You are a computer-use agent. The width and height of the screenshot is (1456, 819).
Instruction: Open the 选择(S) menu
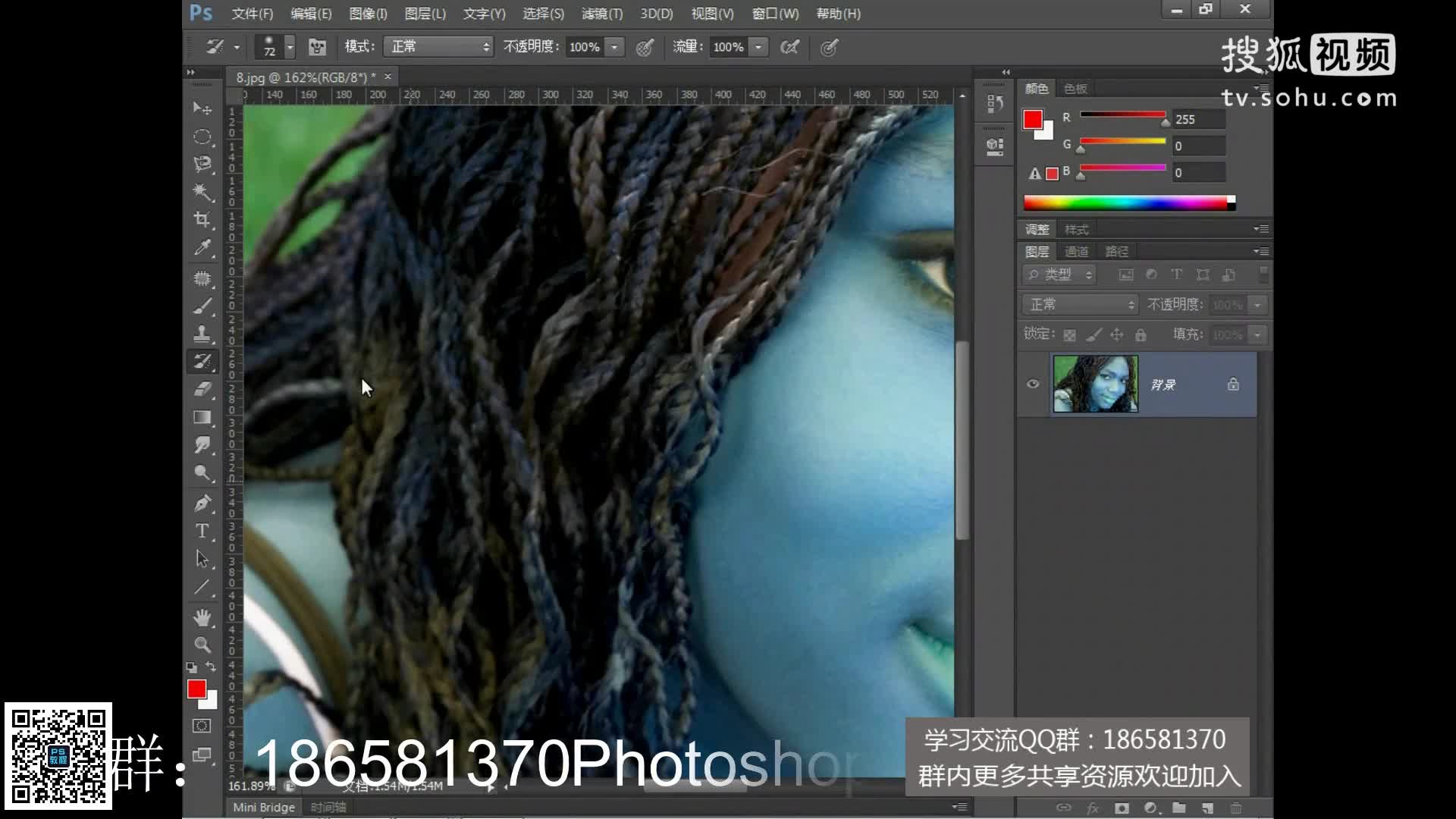[x=543, y=14]
